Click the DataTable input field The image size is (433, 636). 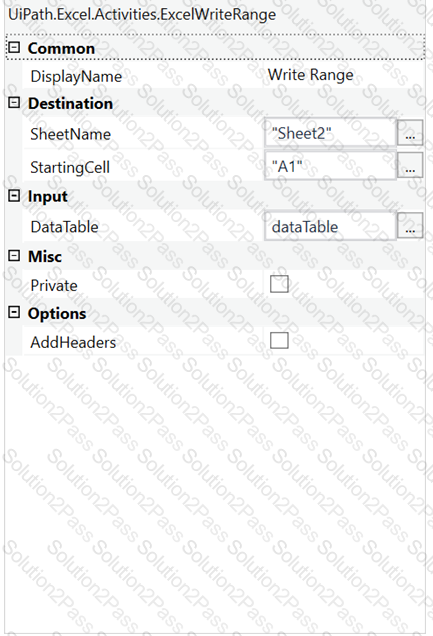click(x=330, y=226)
